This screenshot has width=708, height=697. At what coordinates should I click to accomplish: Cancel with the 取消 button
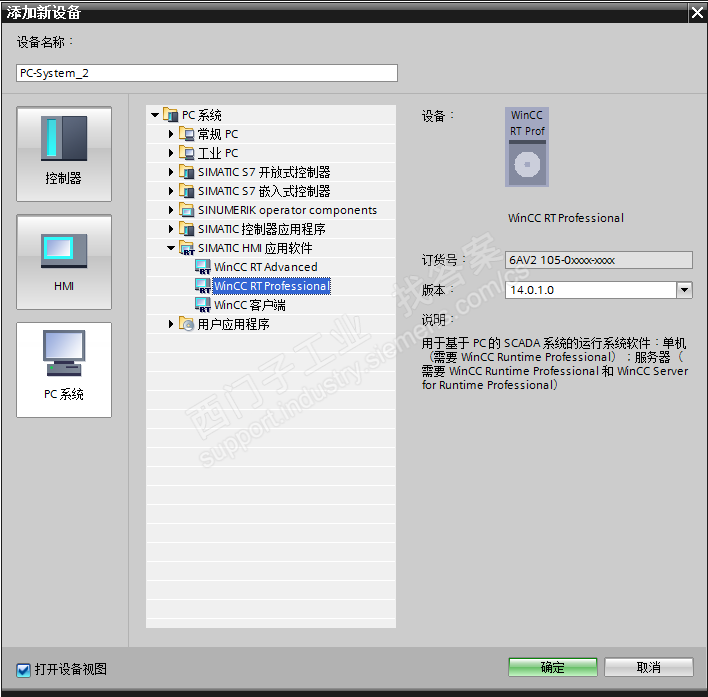(648, 667)
